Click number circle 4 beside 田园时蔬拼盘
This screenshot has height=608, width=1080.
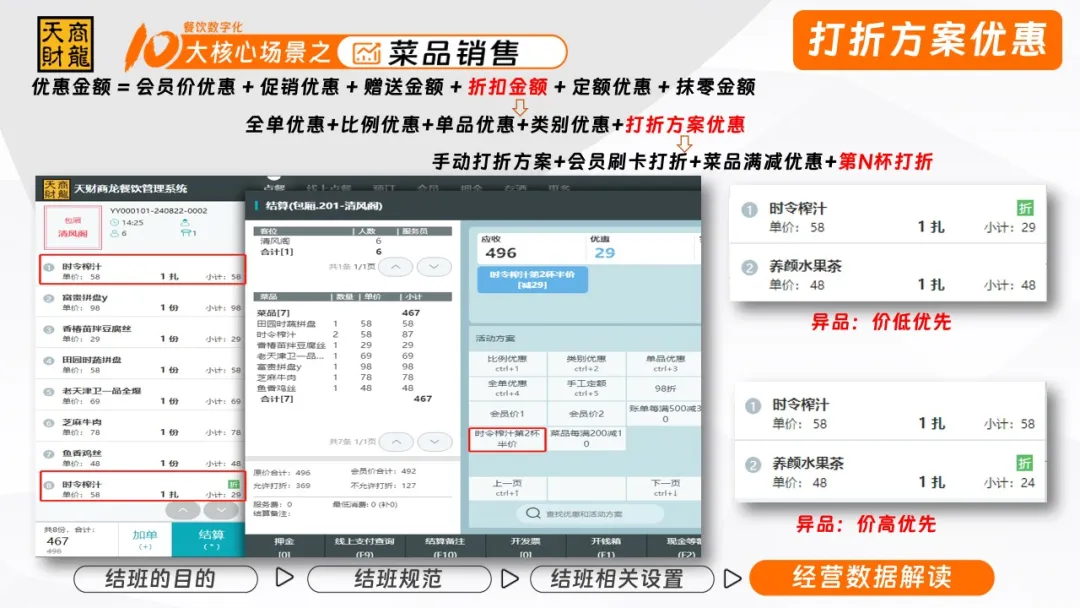[x=49, y=360]
